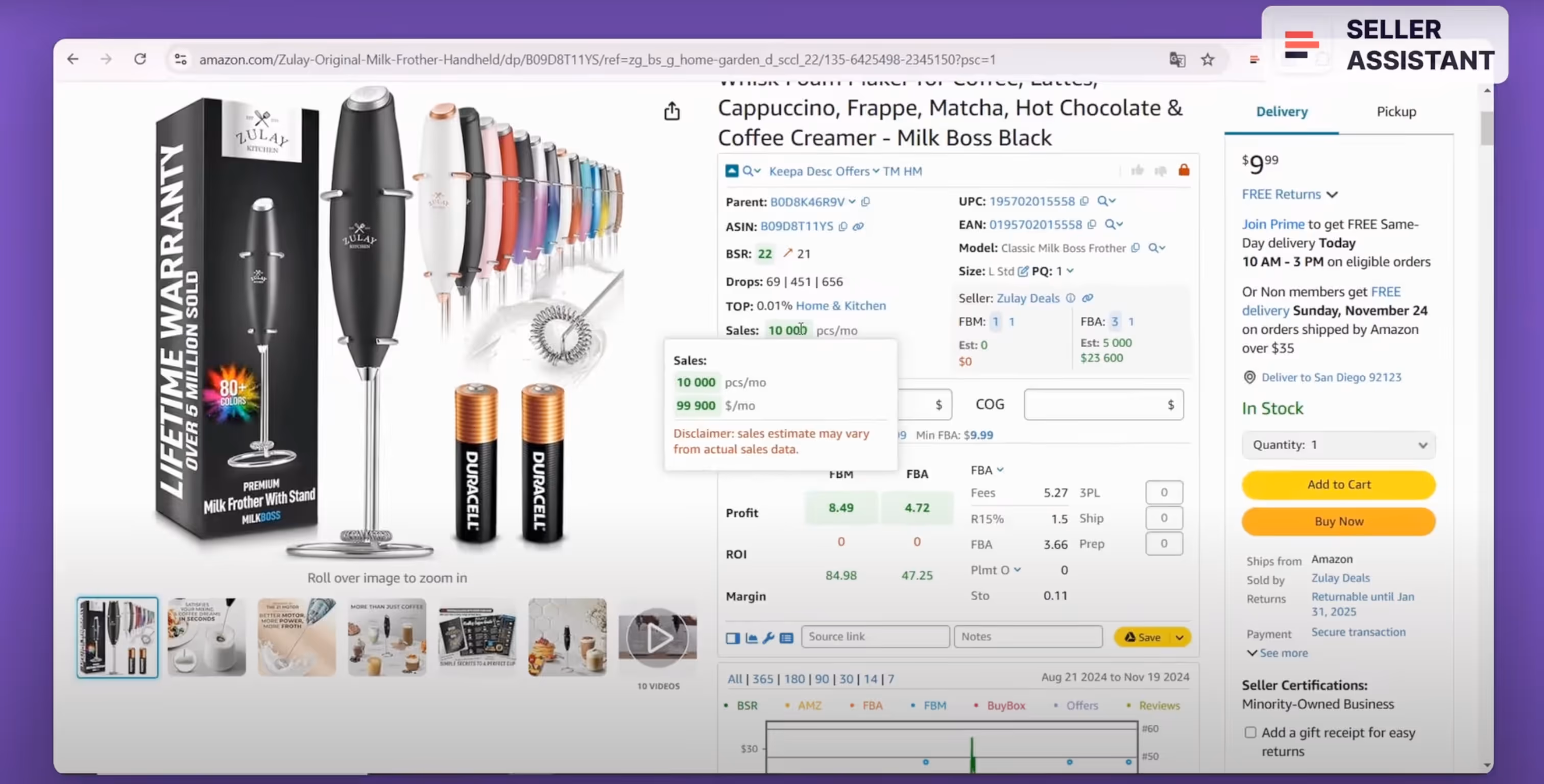Open the chart icon in extension toolbar
Image resolution: width=1544 pixels, height=784 pixels.
tap(751, 638)
